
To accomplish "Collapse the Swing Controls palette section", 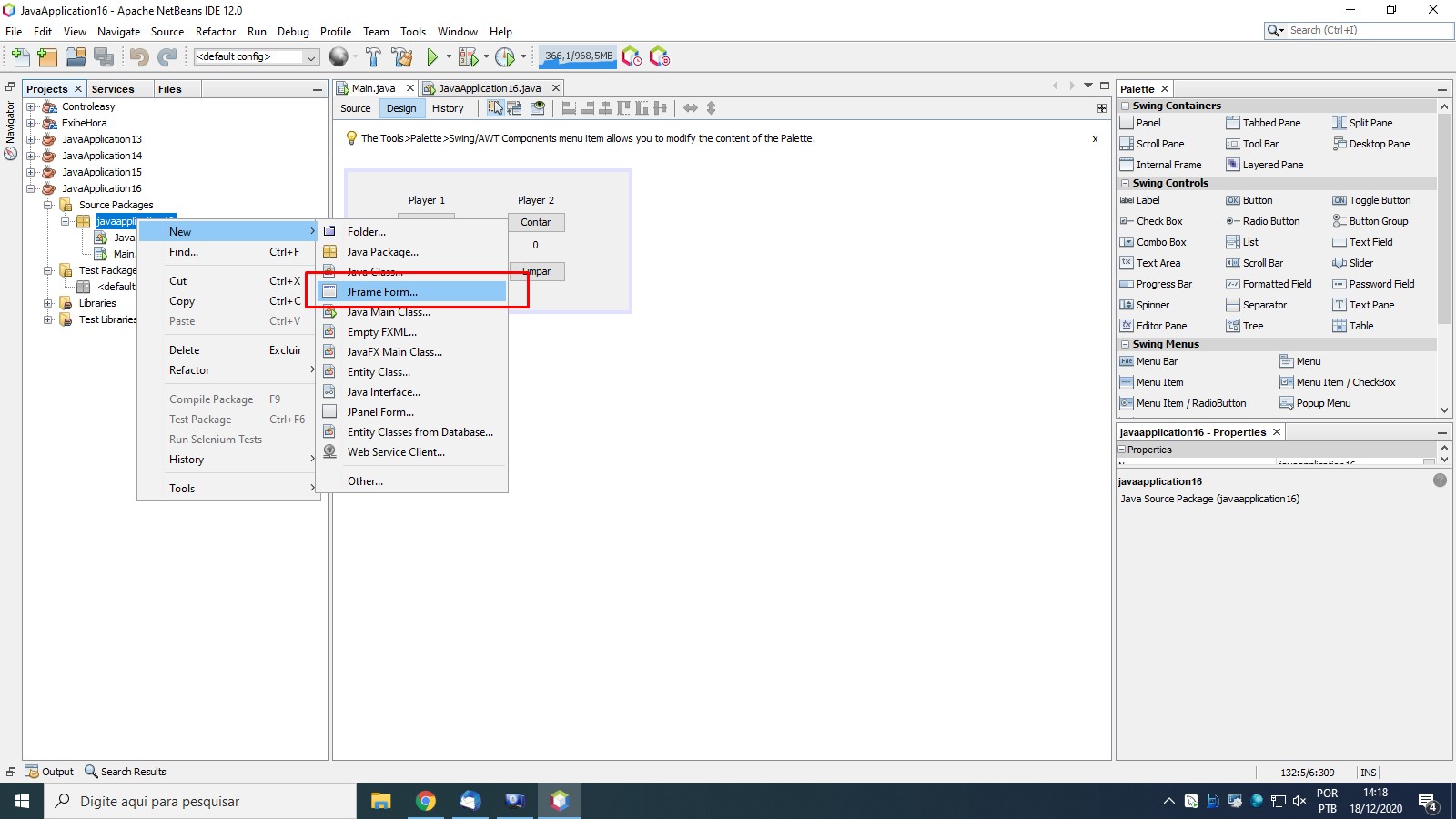I will click(1125, 183).
